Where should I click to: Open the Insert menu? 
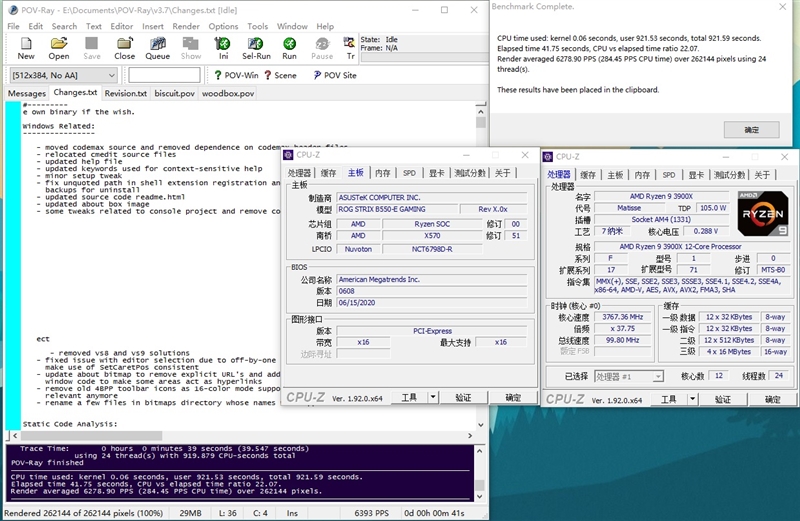coord(153,26)
